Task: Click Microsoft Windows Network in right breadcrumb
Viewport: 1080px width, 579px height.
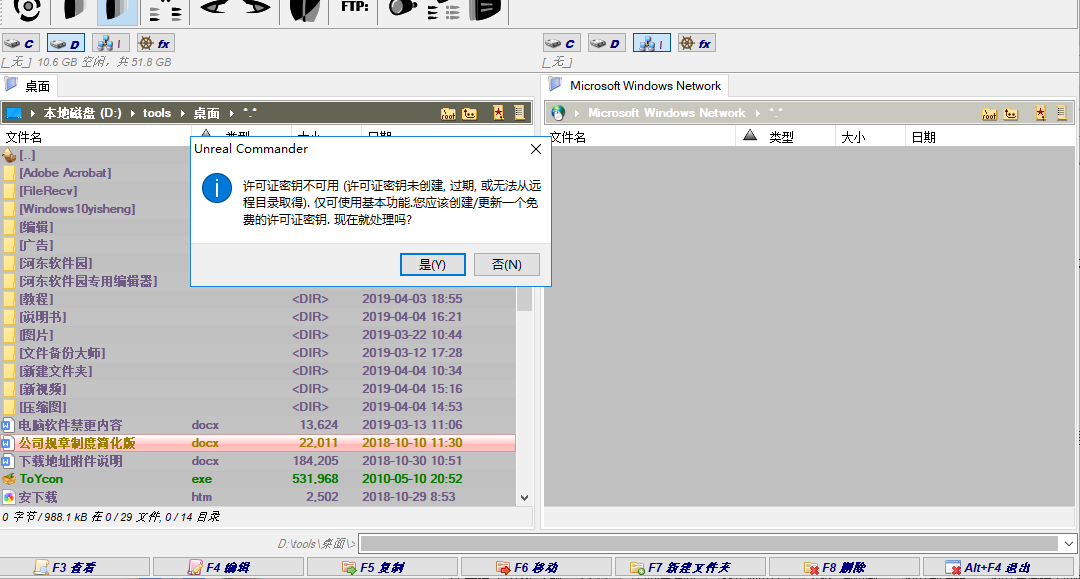Action: point(666,113)
